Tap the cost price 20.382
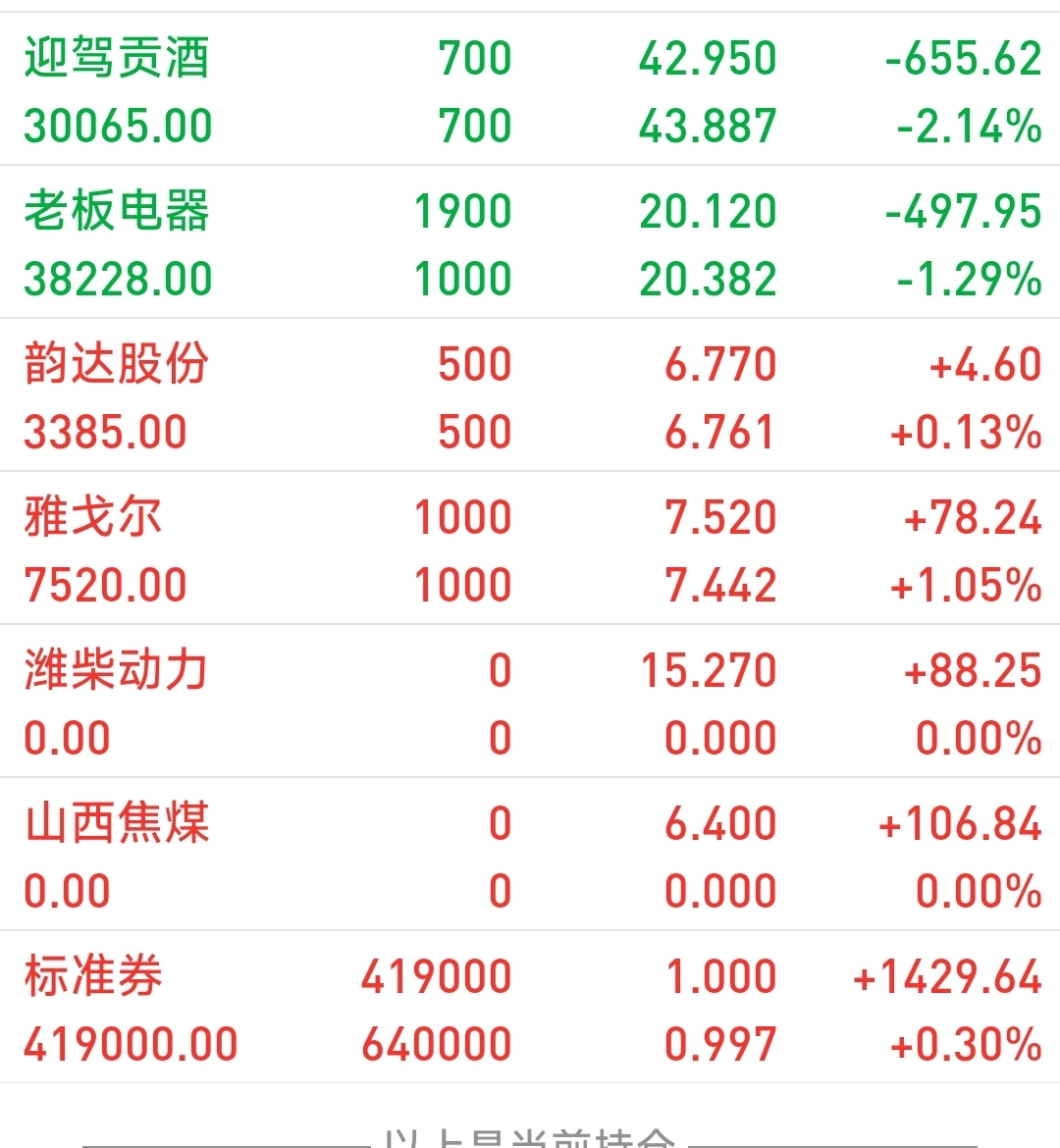Screen dimensions: 1060x1148 point(708,279)
